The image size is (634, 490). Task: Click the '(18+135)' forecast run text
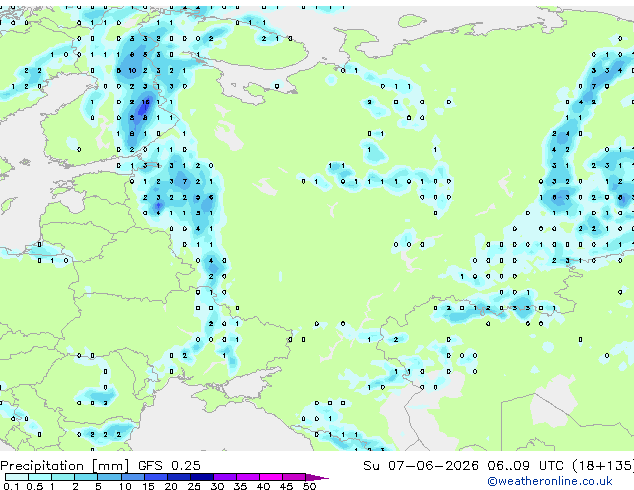[x=602, y=466]
